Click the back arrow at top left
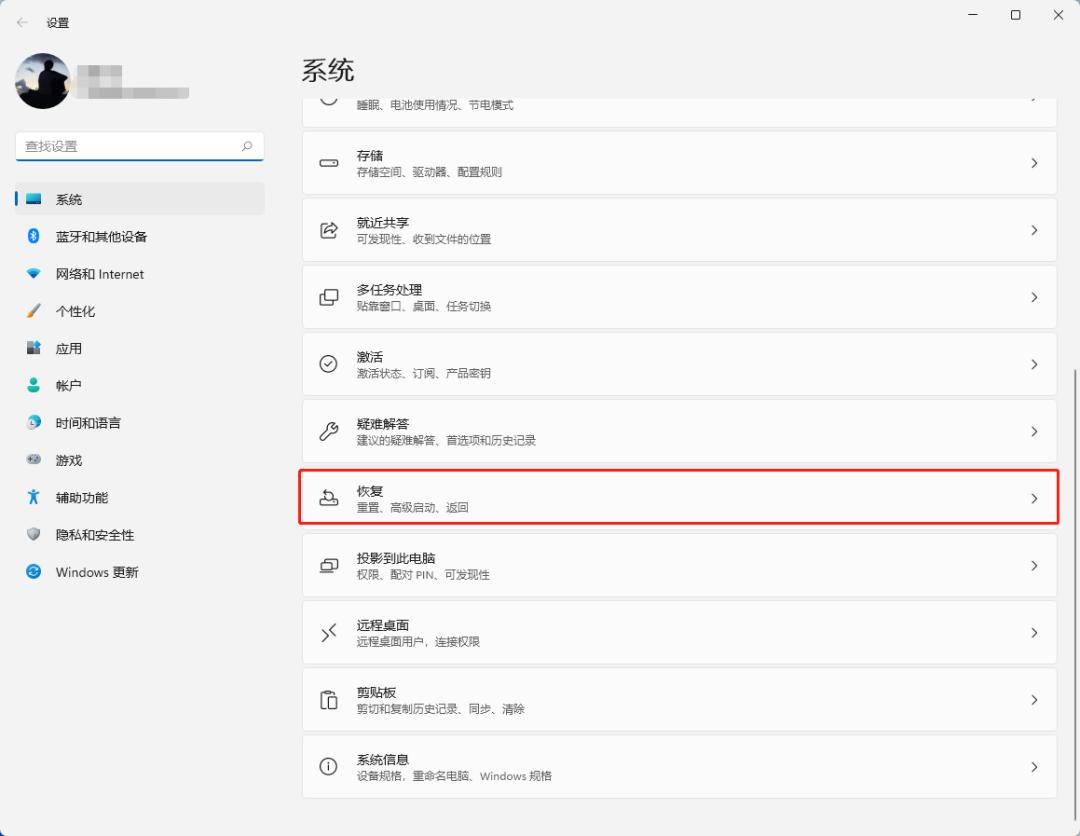 click(x=22, y=22)
